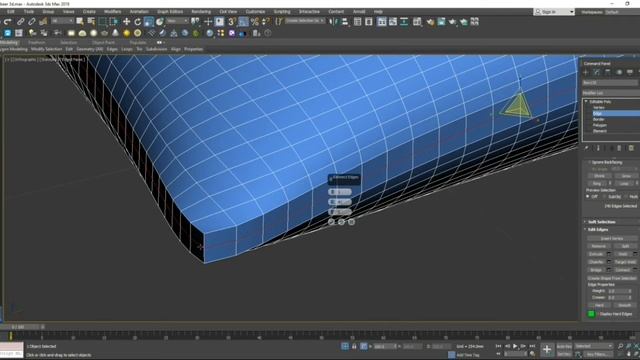Toggle the Angle Snap icon
The height and width of the screenshot is (360, 640).
pyautogui.click(x=243, y=22)
